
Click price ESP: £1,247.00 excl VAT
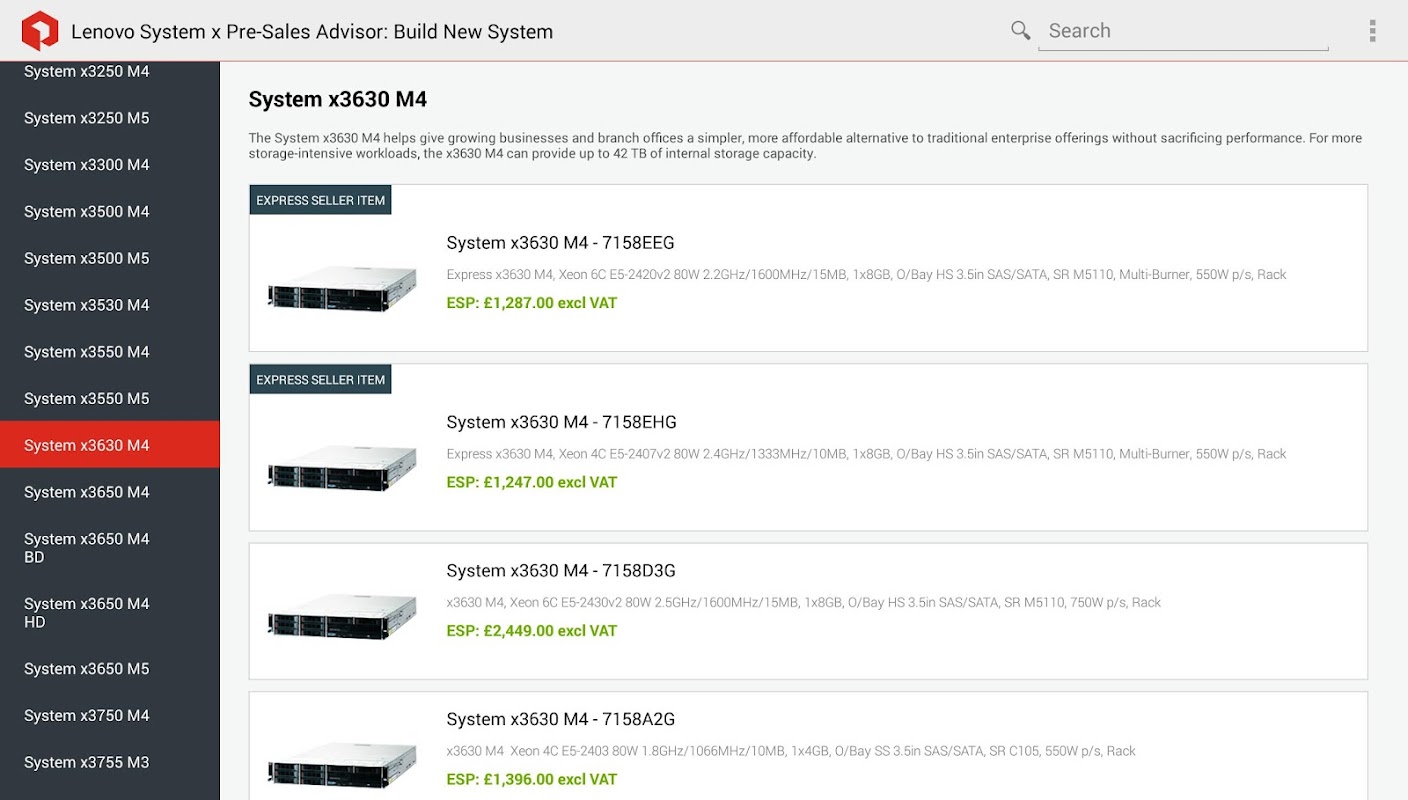click(x=532, y=482)
